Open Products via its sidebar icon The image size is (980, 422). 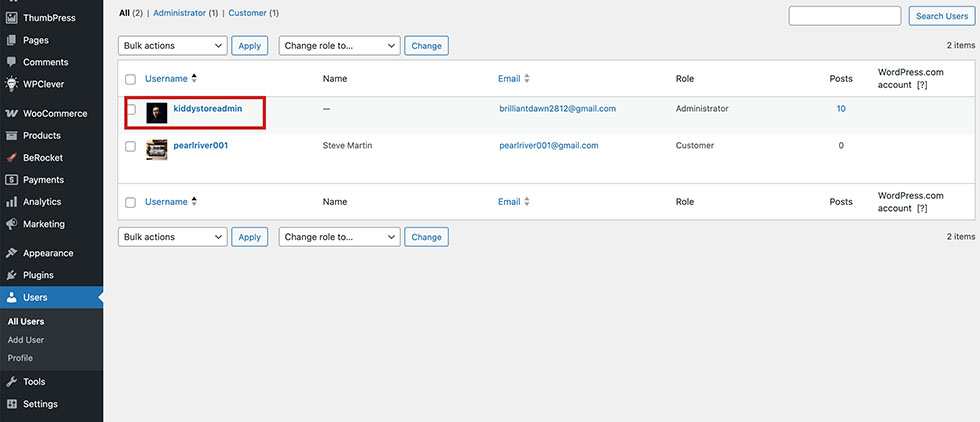pyautogui.click(x=12, y=136)
